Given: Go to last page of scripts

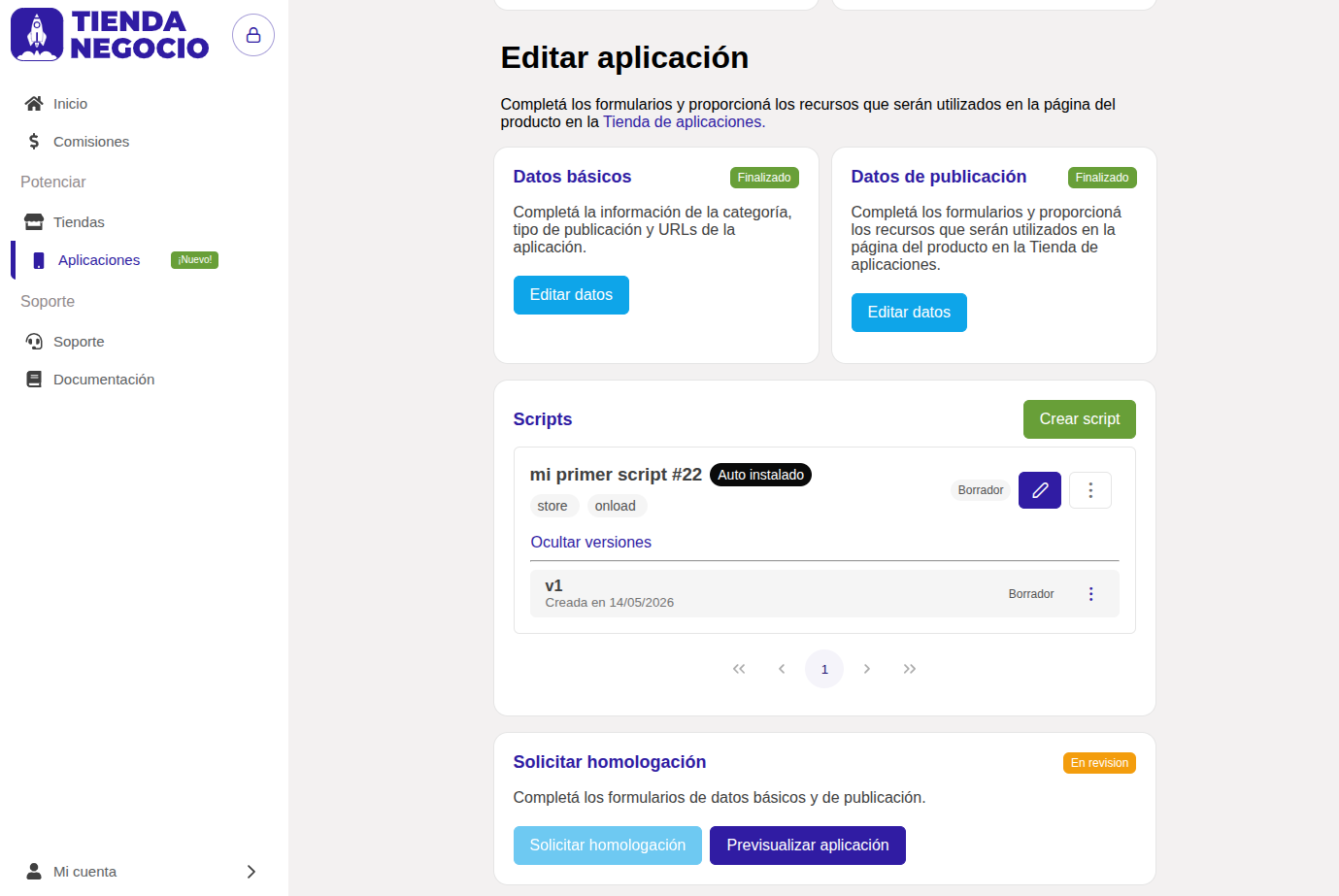Looking at the screenshot, I should click(x=910, y=669).
